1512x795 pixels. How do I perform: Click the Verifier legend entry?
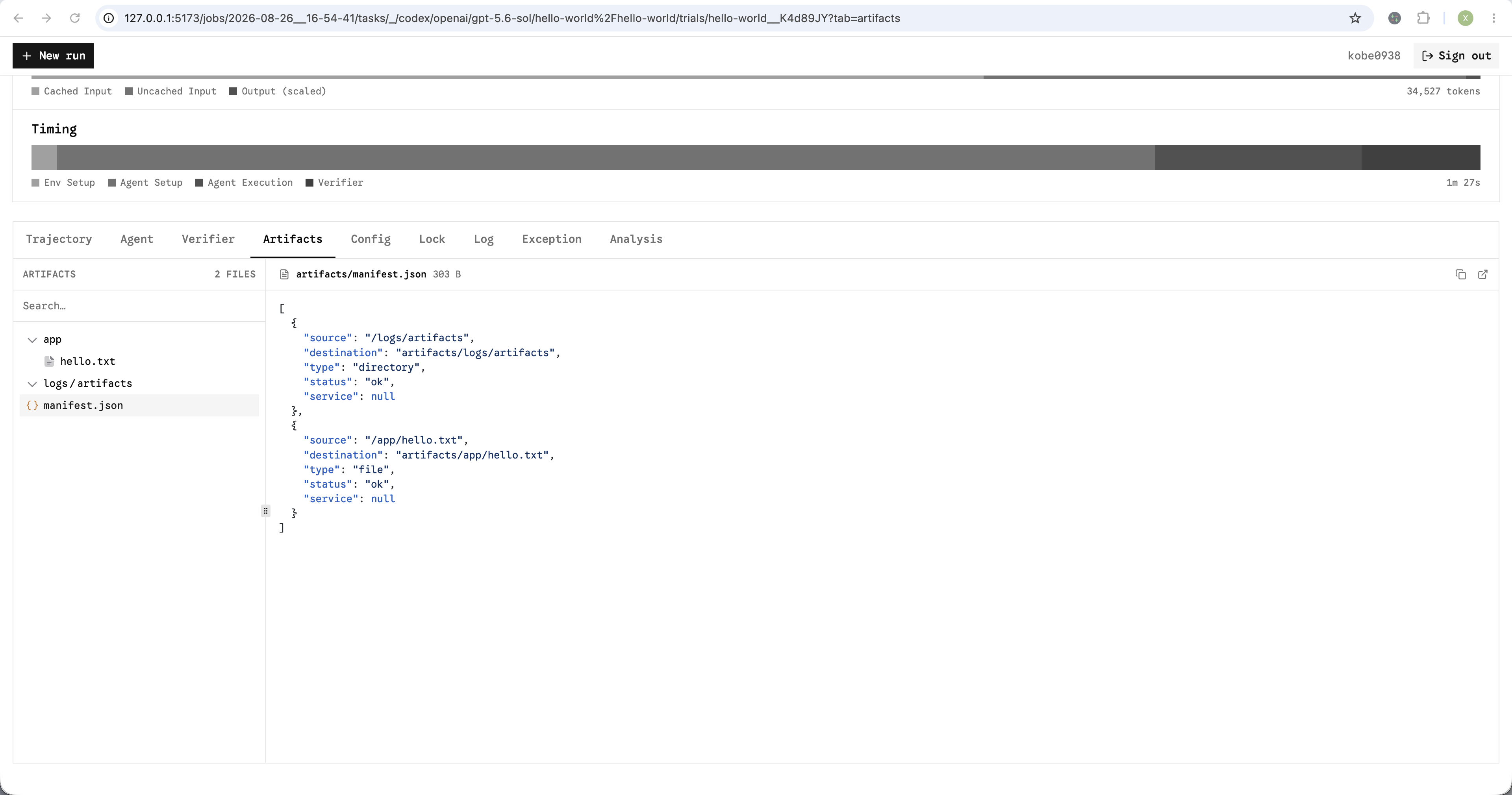coord(335,183)
